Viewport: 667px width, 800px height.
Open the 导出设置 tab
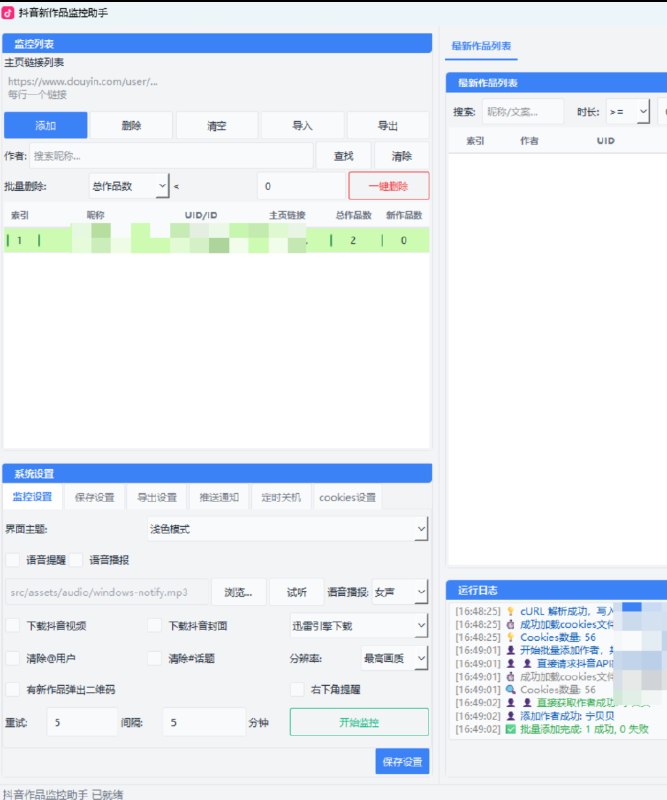(157, 497)
